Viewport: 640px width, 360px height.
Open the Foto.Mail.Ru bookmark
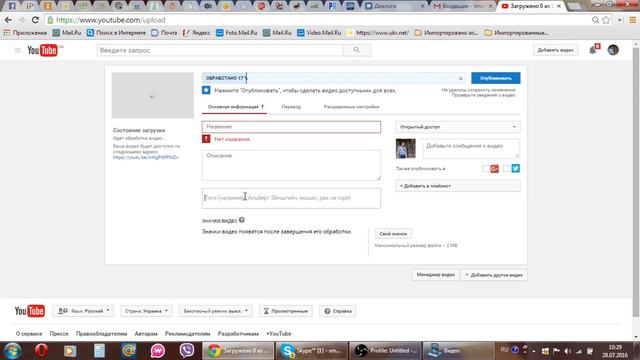click(237, 33)
